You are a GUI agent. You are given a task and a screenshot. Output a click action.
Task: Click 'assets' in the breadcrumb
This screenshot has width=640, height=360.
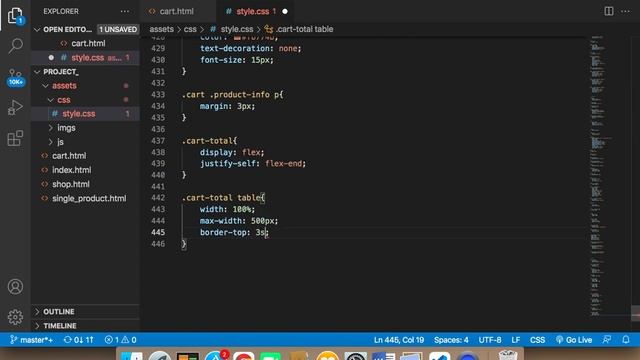[161, 29]
